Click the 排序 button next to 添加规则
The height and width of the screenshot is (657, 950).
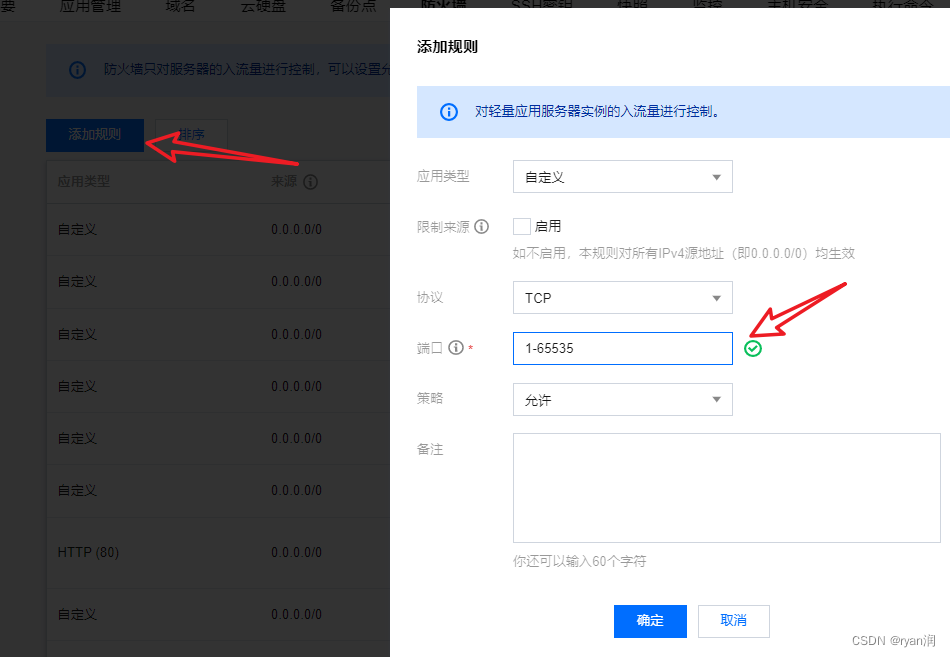click(x=190, y=135)
